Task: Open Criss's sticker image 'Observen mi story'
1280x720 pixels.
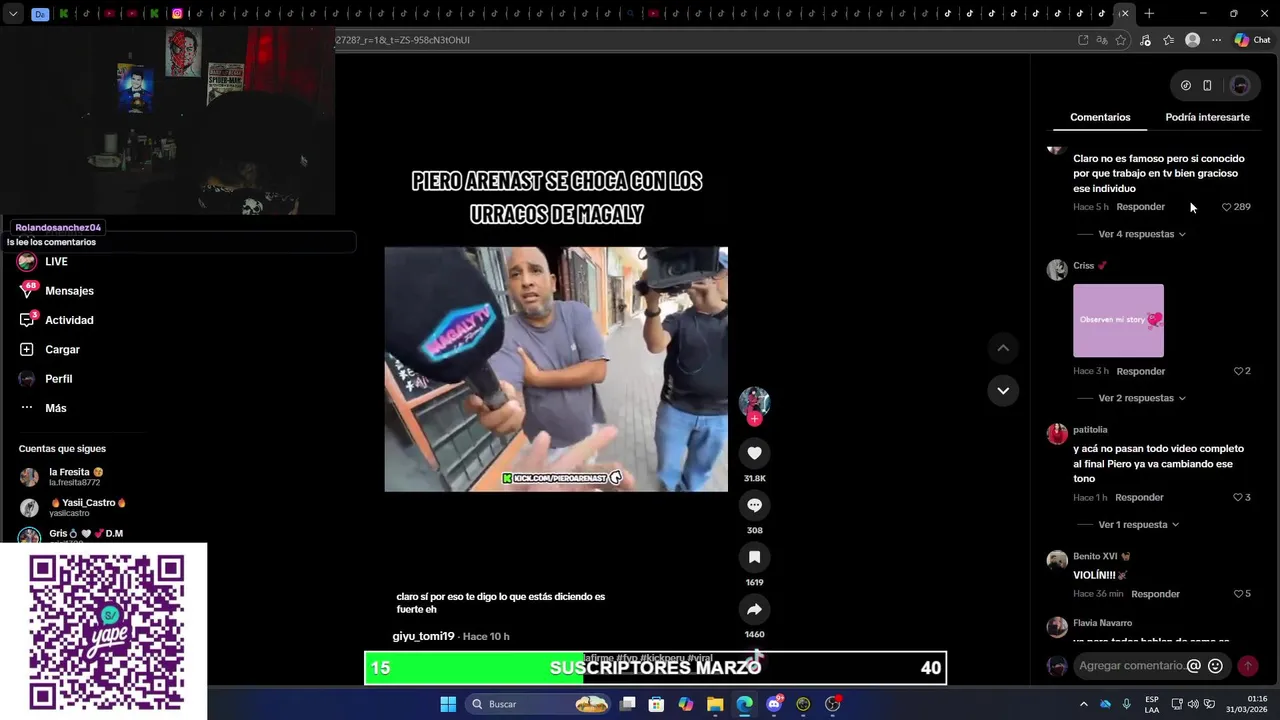Action: pos(1118,321)
